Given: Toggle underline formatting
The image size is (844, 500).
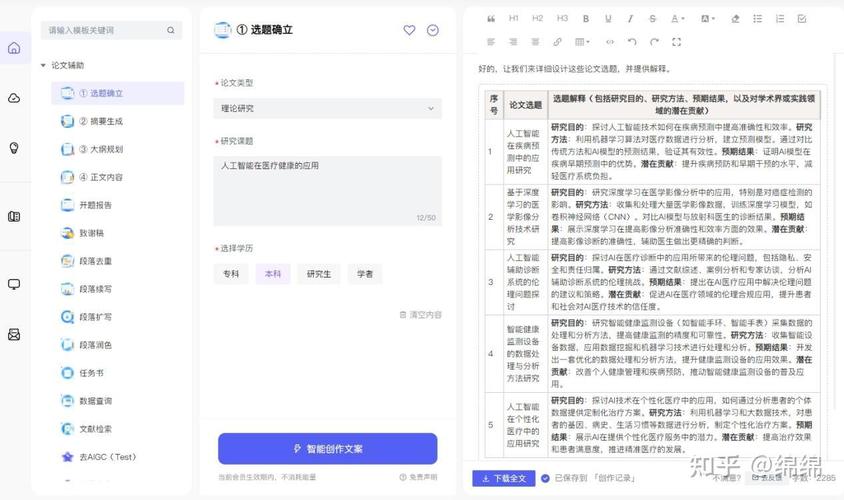Looking at the screenshot, I should pos(608,19).
